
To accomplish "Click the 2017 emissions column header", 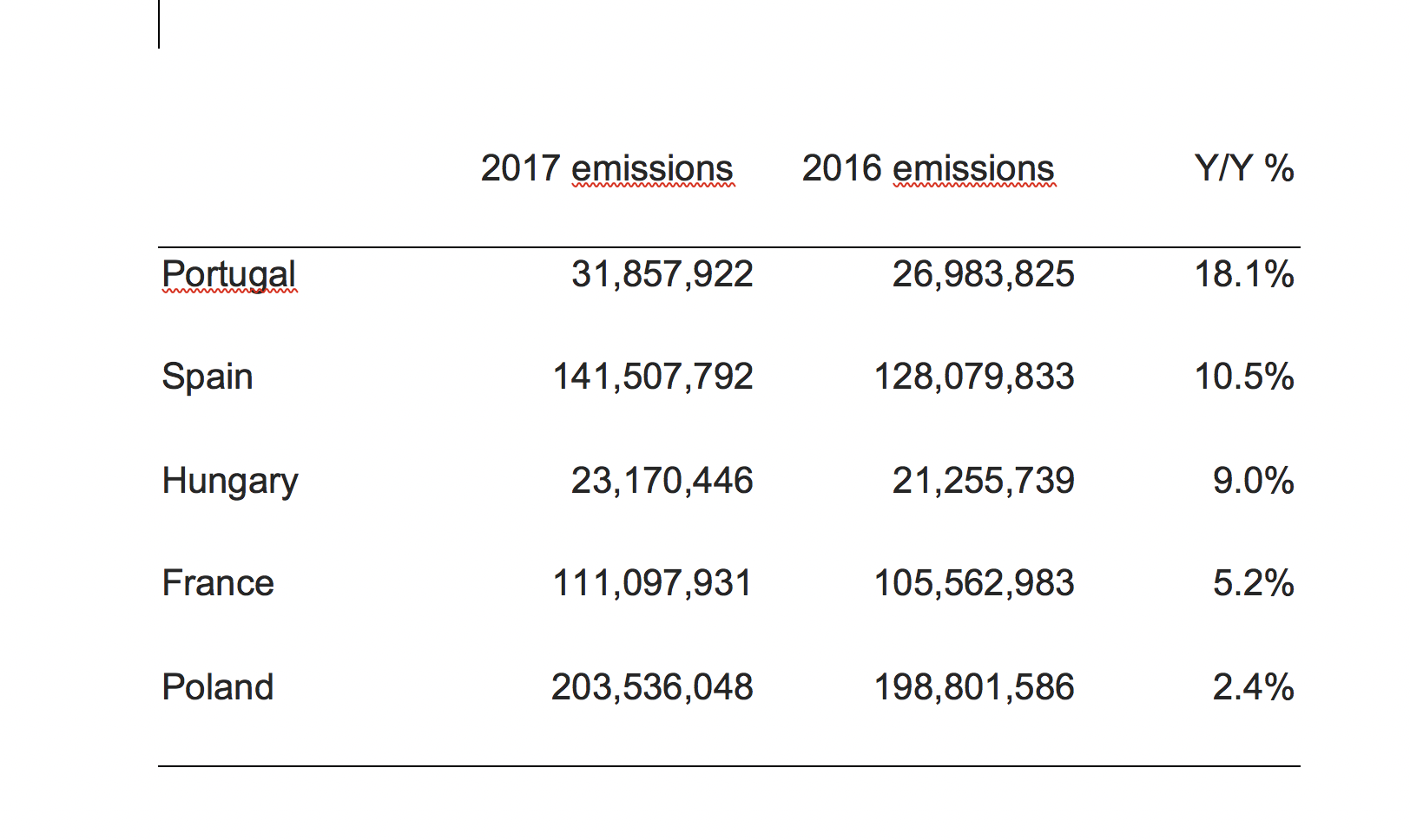I will coord(607,168).
